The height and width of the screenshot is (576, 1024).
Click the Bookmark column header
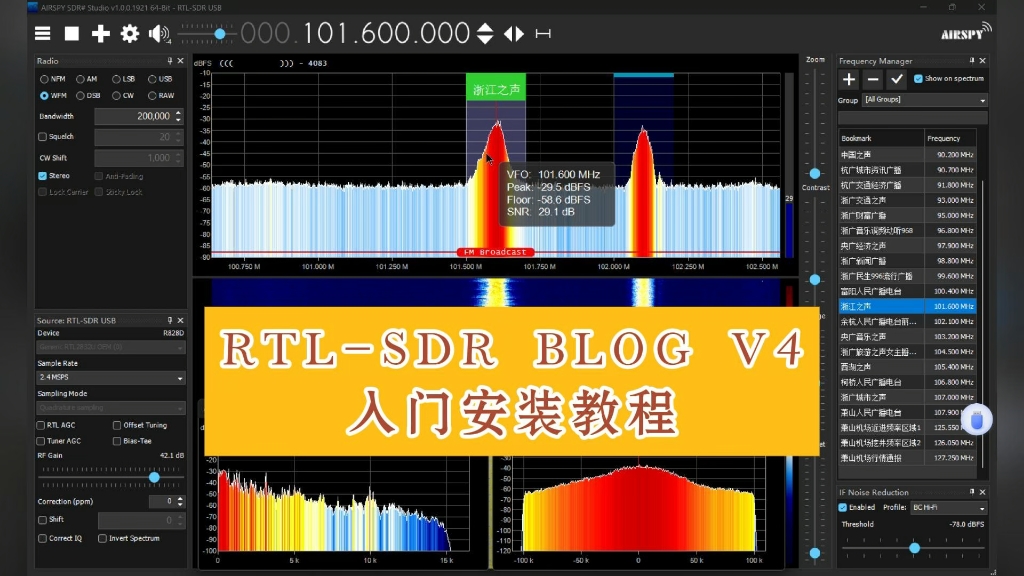880,138
